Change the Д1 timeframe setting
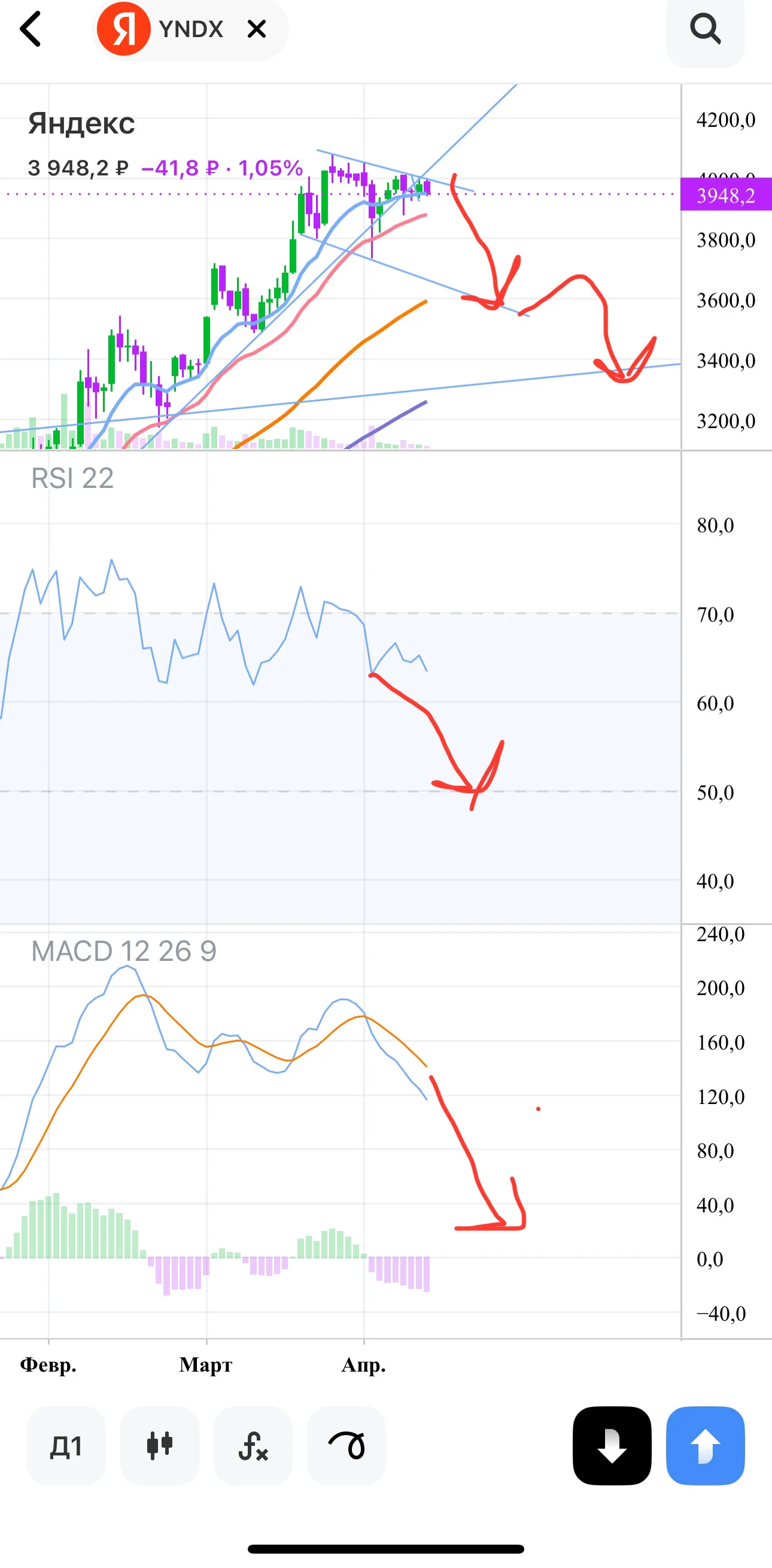The image size is (772, 1568). (x=66, y=1445)
